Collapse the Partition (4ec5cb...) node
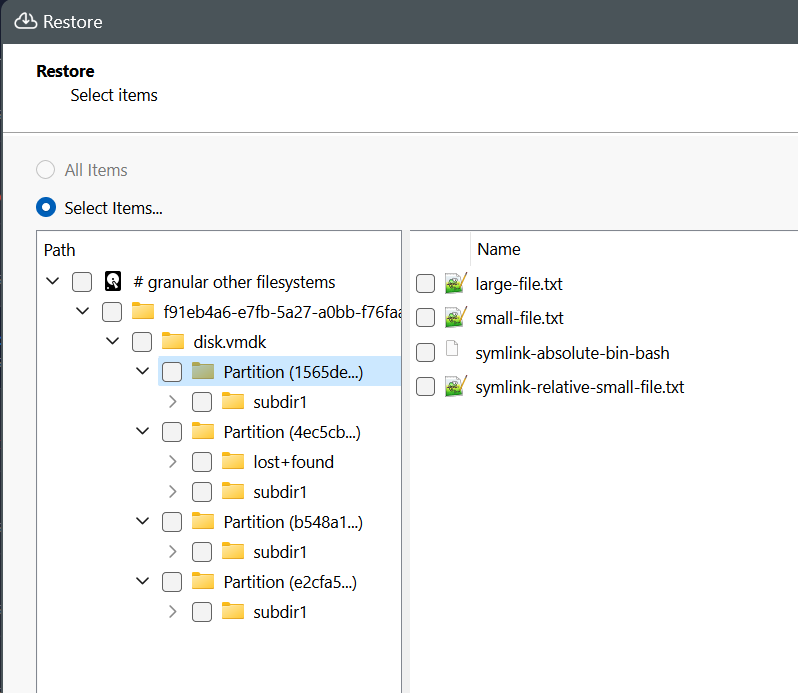The width and height of the screenshot is (798, 693). [x=142, y=432]
